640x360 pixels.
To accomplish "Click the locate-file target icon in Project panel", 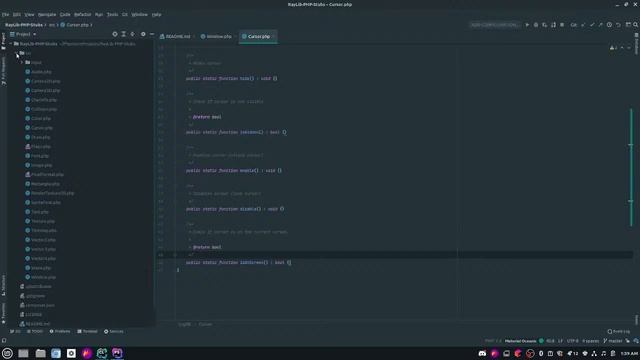I will [x=115, y=34].
